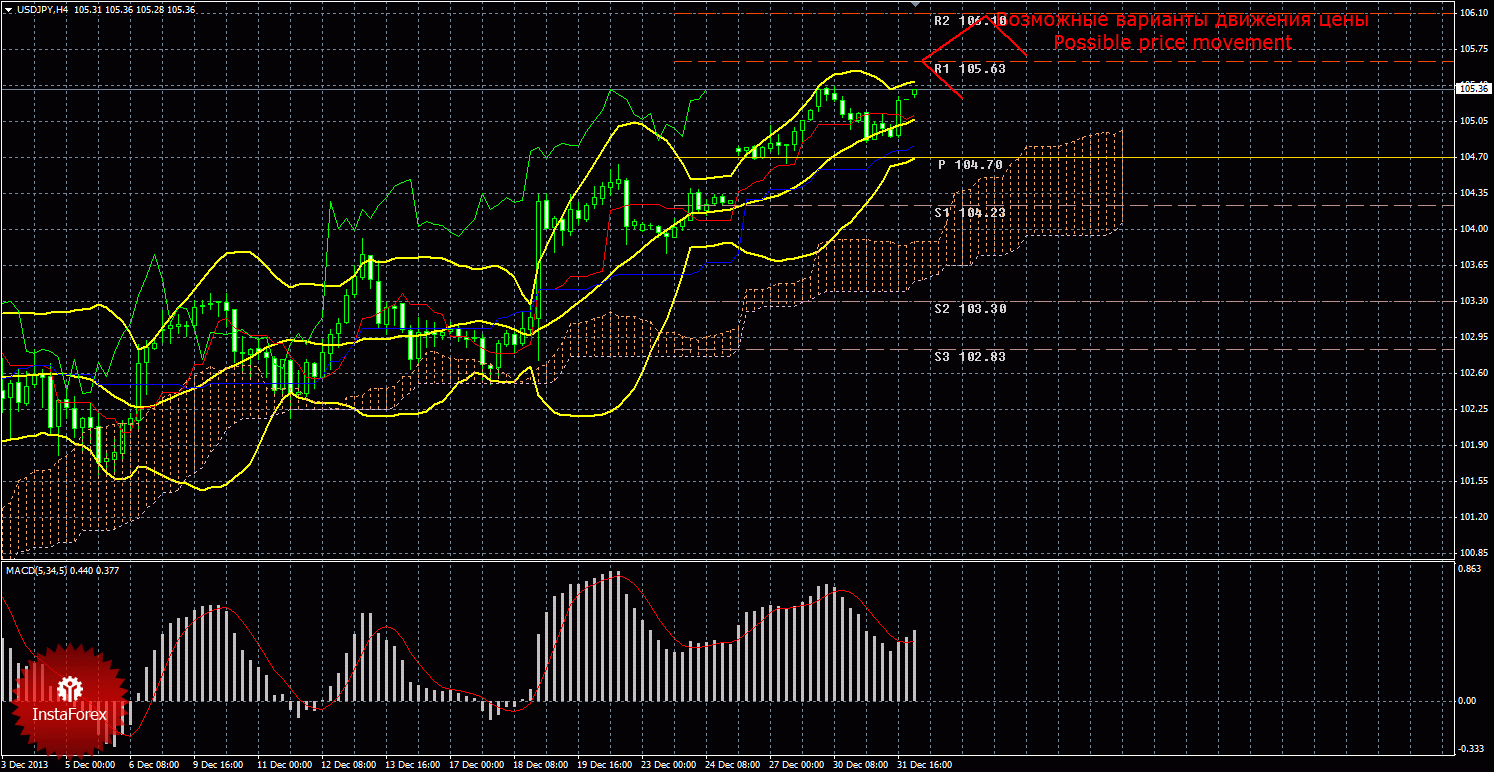The image size is (1494, 772).
Task: Select the R2 pivot level label
Action: [x=969, y=20]
